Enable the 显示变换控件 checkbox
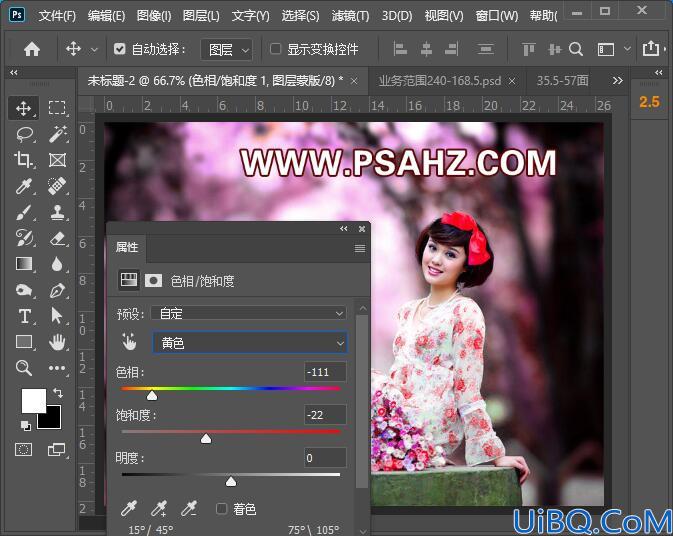The height and width of the screenshot is (536, 673). click(x=275, y=48)
